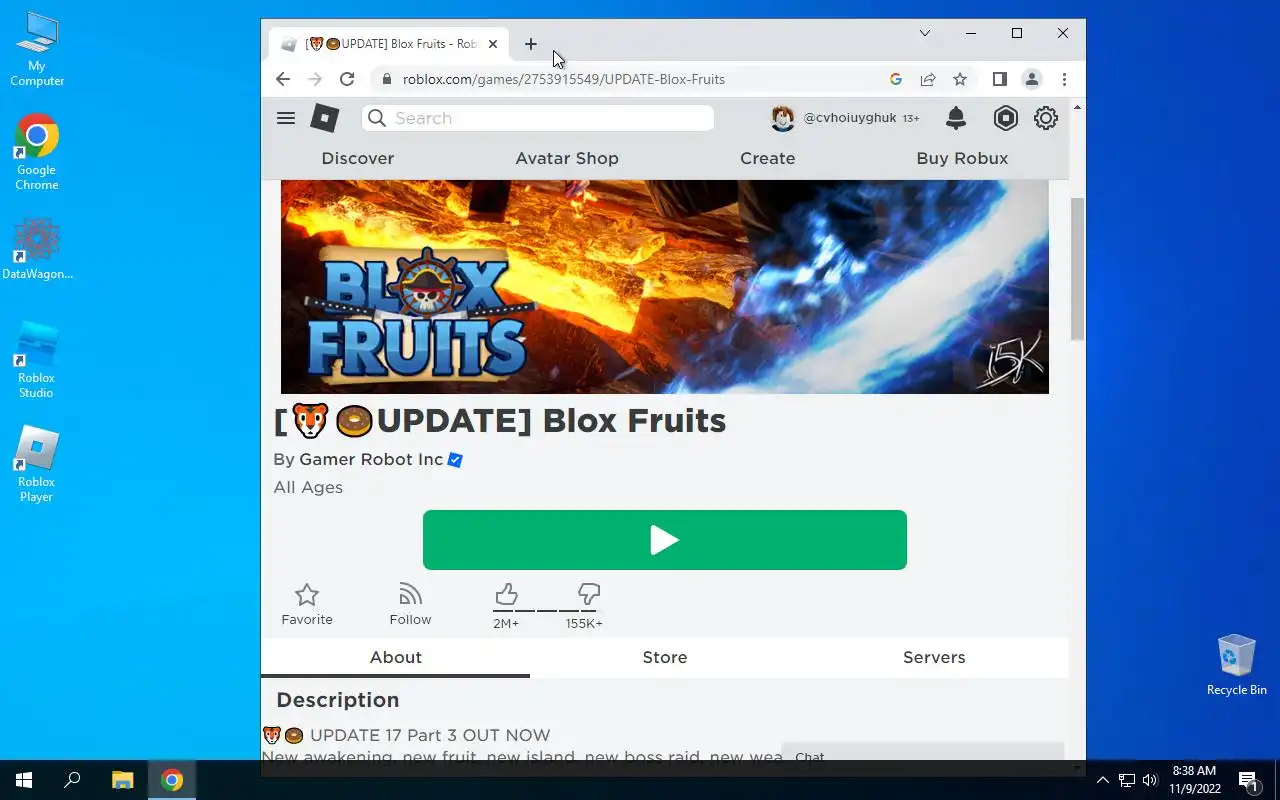
Task: Open Roblox settings gear icon
Action: pos(1046,118)
